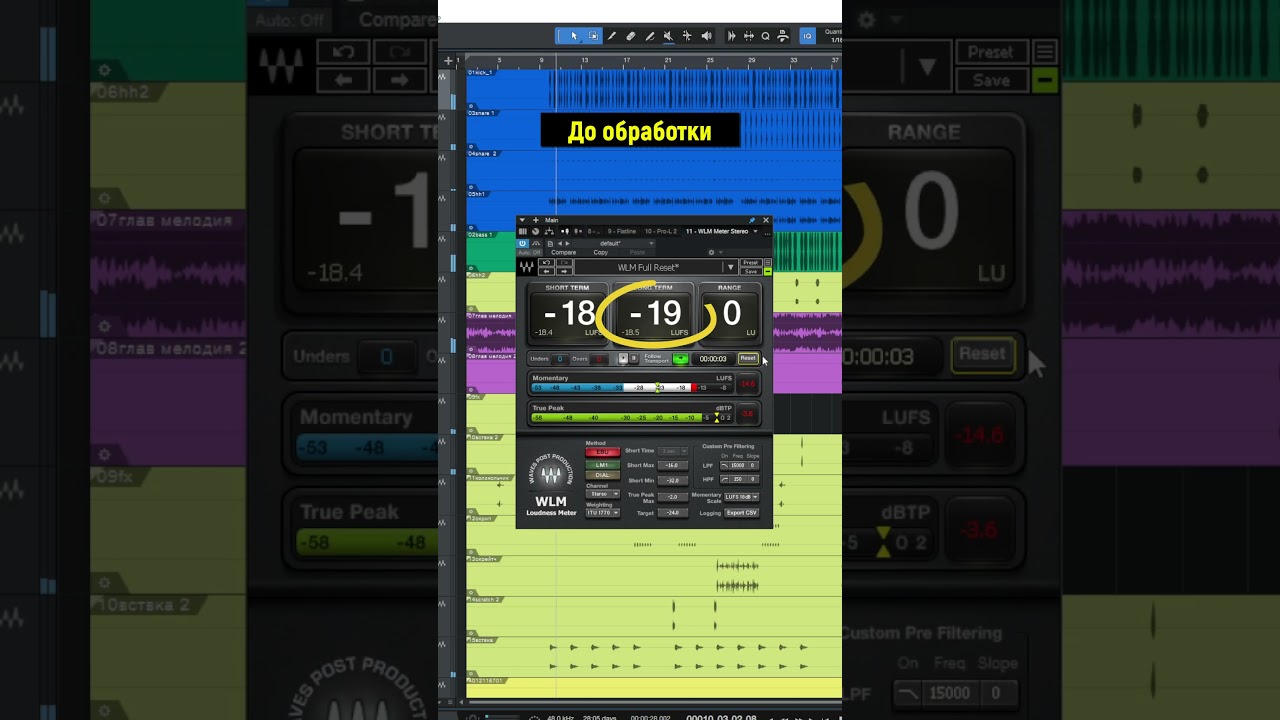
Task: Toggle the HPF on button
Action: click(725, 479)
